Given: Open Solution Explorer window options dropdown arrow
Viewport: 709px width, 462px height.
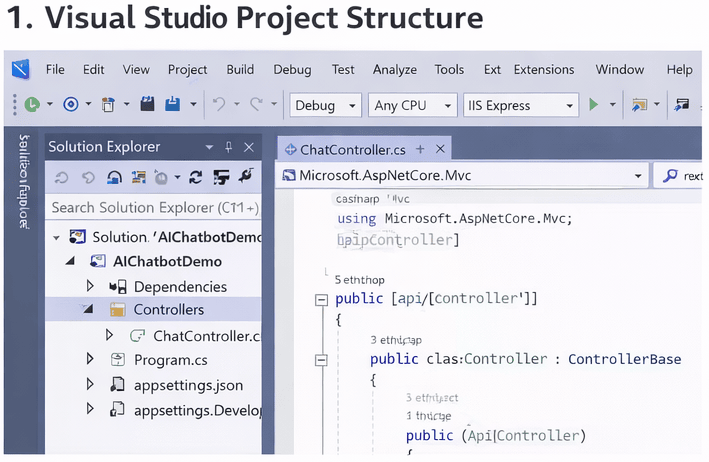Looking at the screenshot, I should coord(209,147).
